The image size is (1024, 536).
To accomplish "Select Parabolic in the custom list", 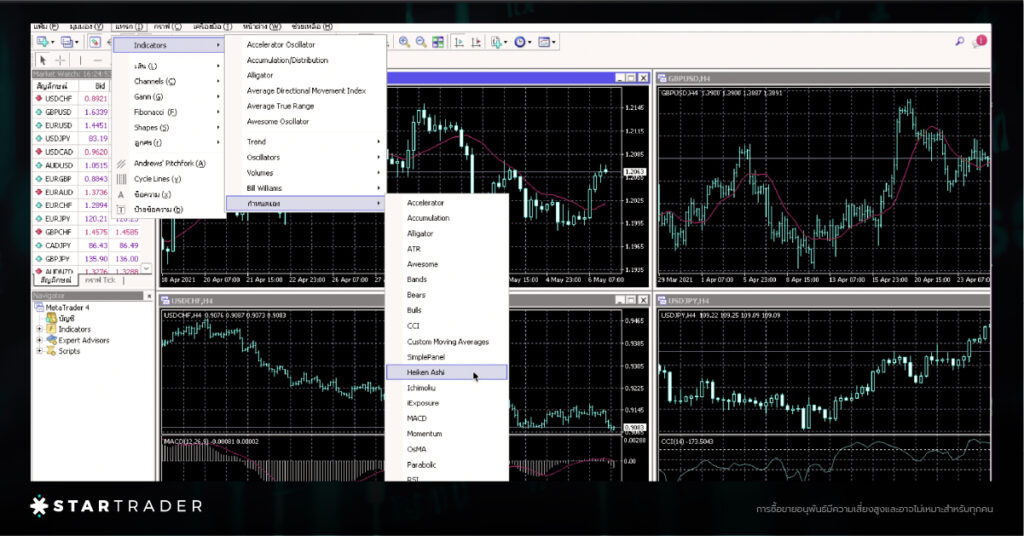I will [447, 465].
